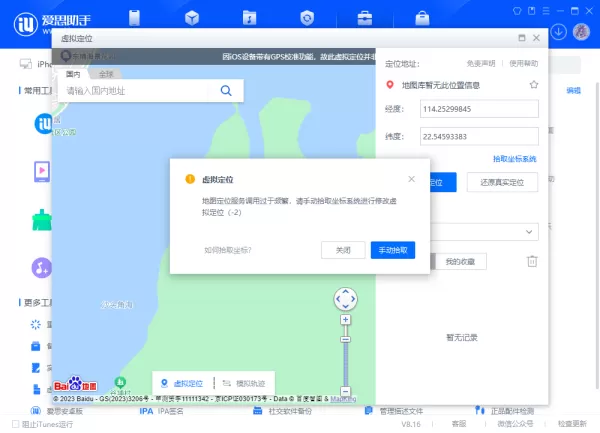Screen dimensions: 600x433
Task: Open the music folder icon in top bar
Action: 249,18
